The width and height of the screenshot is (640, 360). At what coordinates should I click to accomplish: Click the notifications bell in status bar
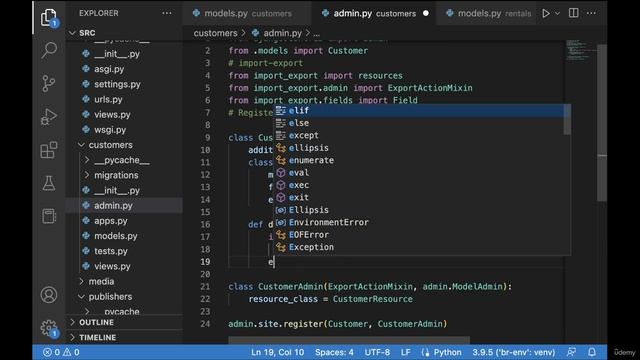(591, 352)
